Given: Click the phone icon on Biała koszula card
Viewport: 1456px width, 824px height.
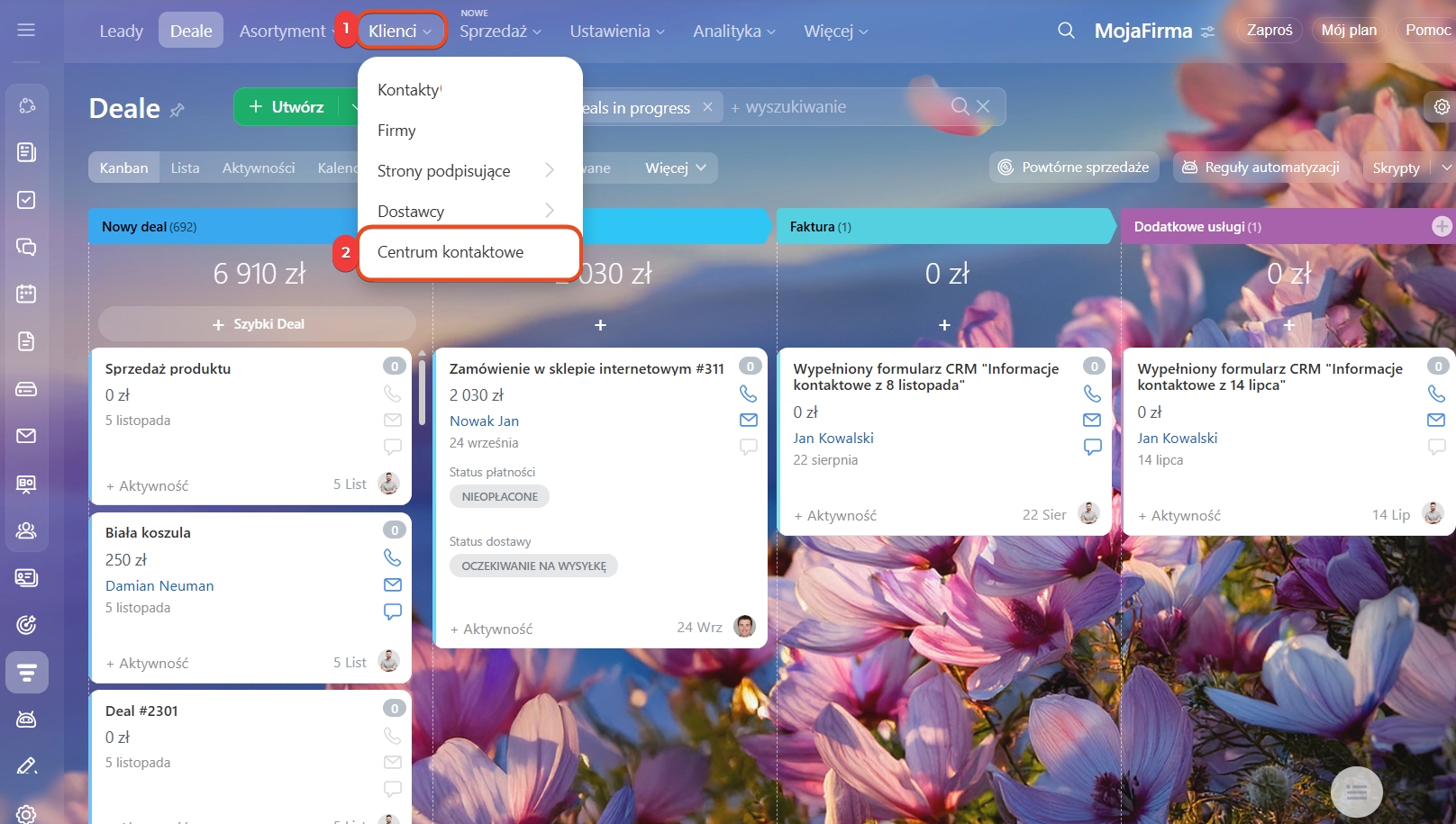Looking at the screenshot, I should click(393, 557).
